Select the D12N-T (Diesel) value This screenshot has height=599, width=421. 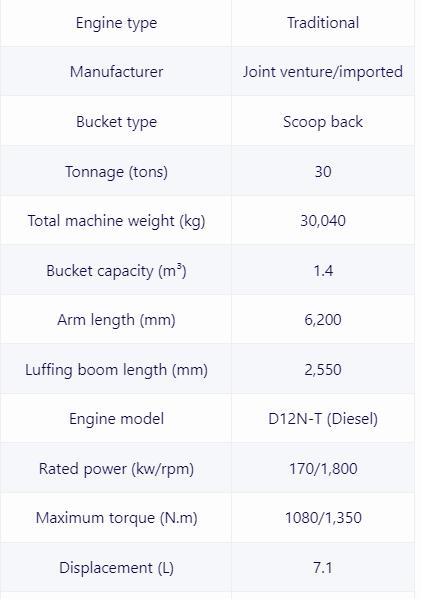(x=323, y=419)
